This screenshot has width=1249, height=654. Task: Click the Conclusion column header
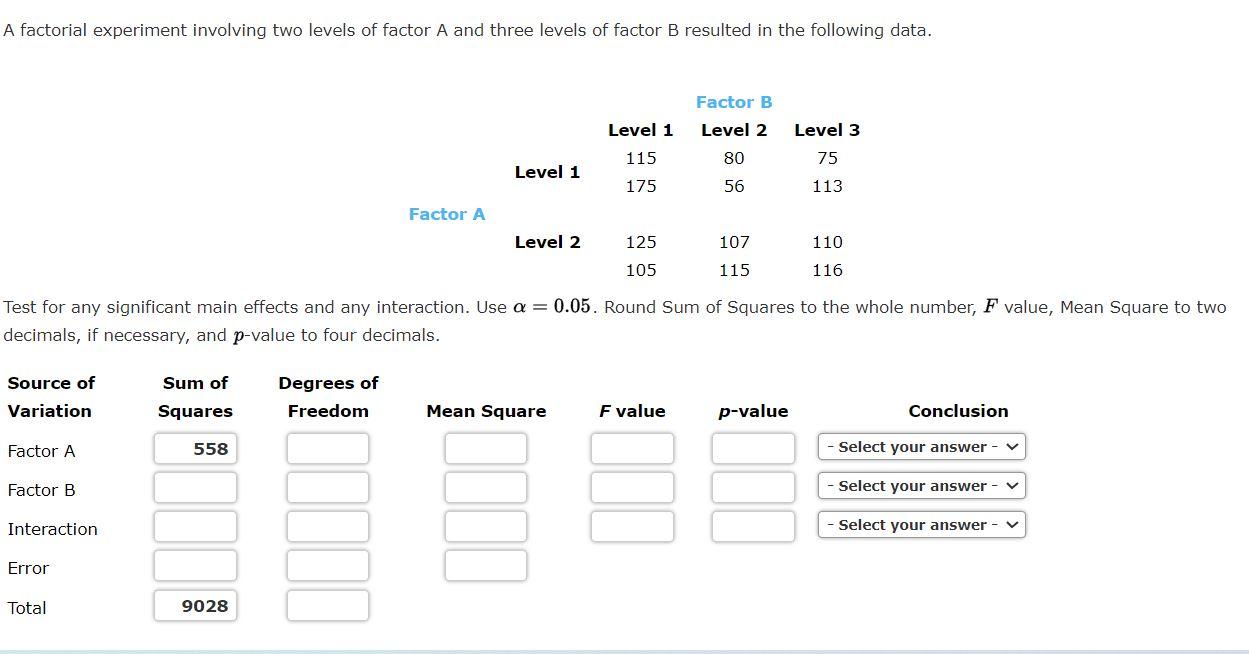point(958,411)
